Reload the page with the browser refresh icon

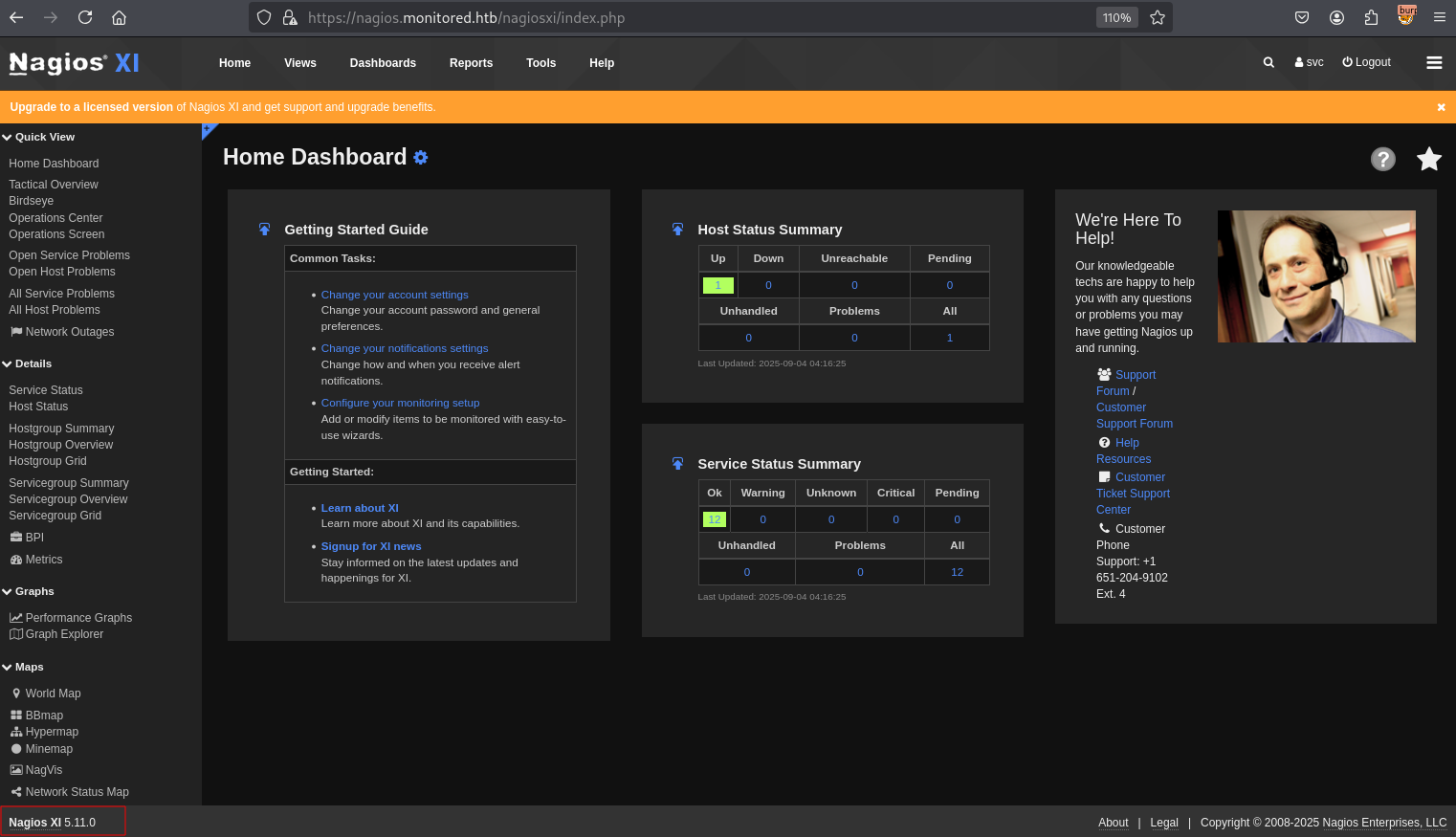coord(85,17)
